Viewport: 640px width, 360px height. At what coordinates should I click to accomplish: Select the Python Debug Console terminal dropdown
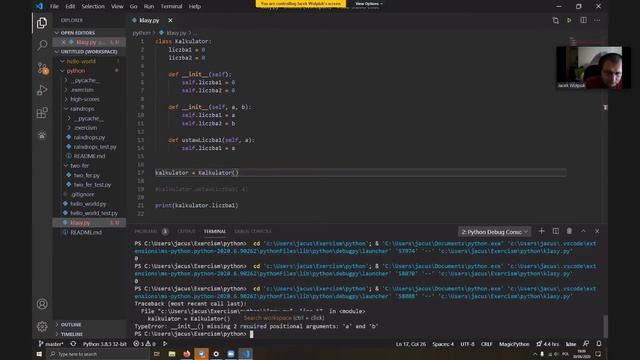[494, 232]
